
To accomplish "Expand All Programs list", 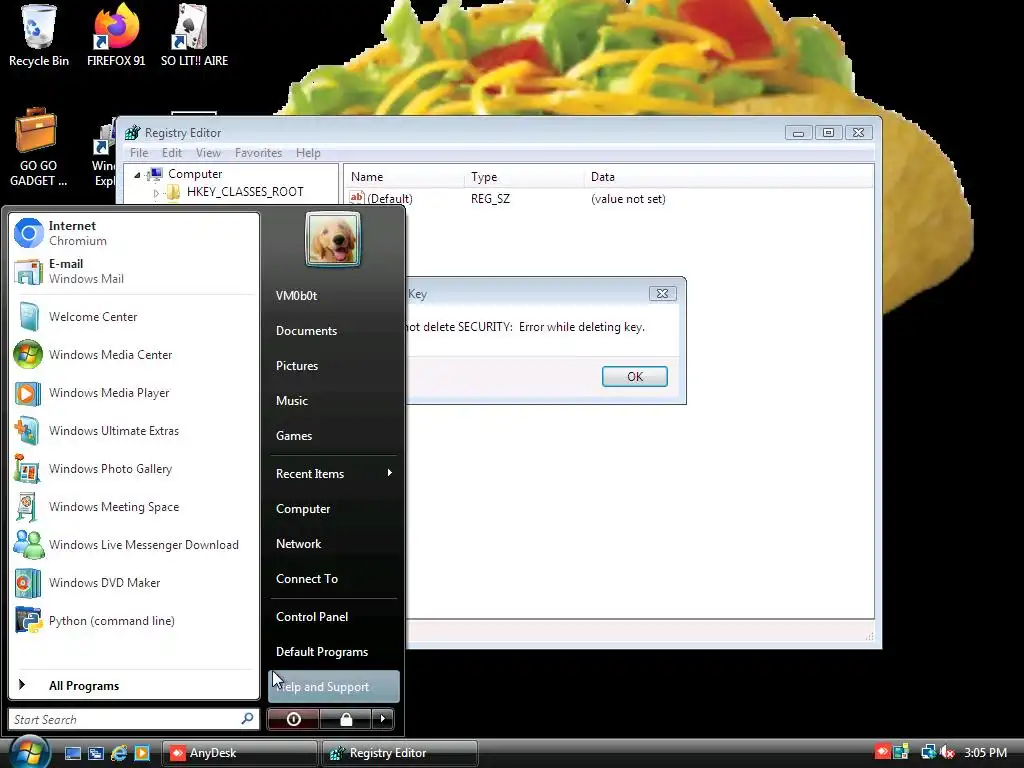I will pyautogui.click(x=134, y=686).
